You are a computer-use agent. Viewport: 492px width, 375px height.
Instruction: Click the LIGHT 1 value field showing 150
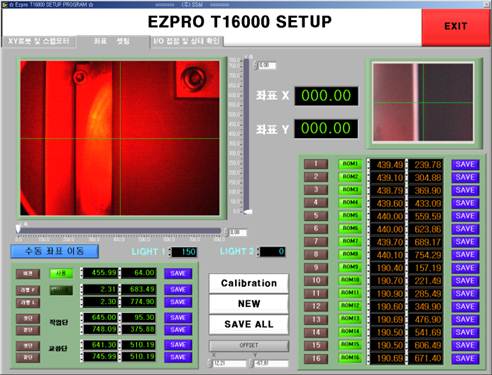click(184, 252)
